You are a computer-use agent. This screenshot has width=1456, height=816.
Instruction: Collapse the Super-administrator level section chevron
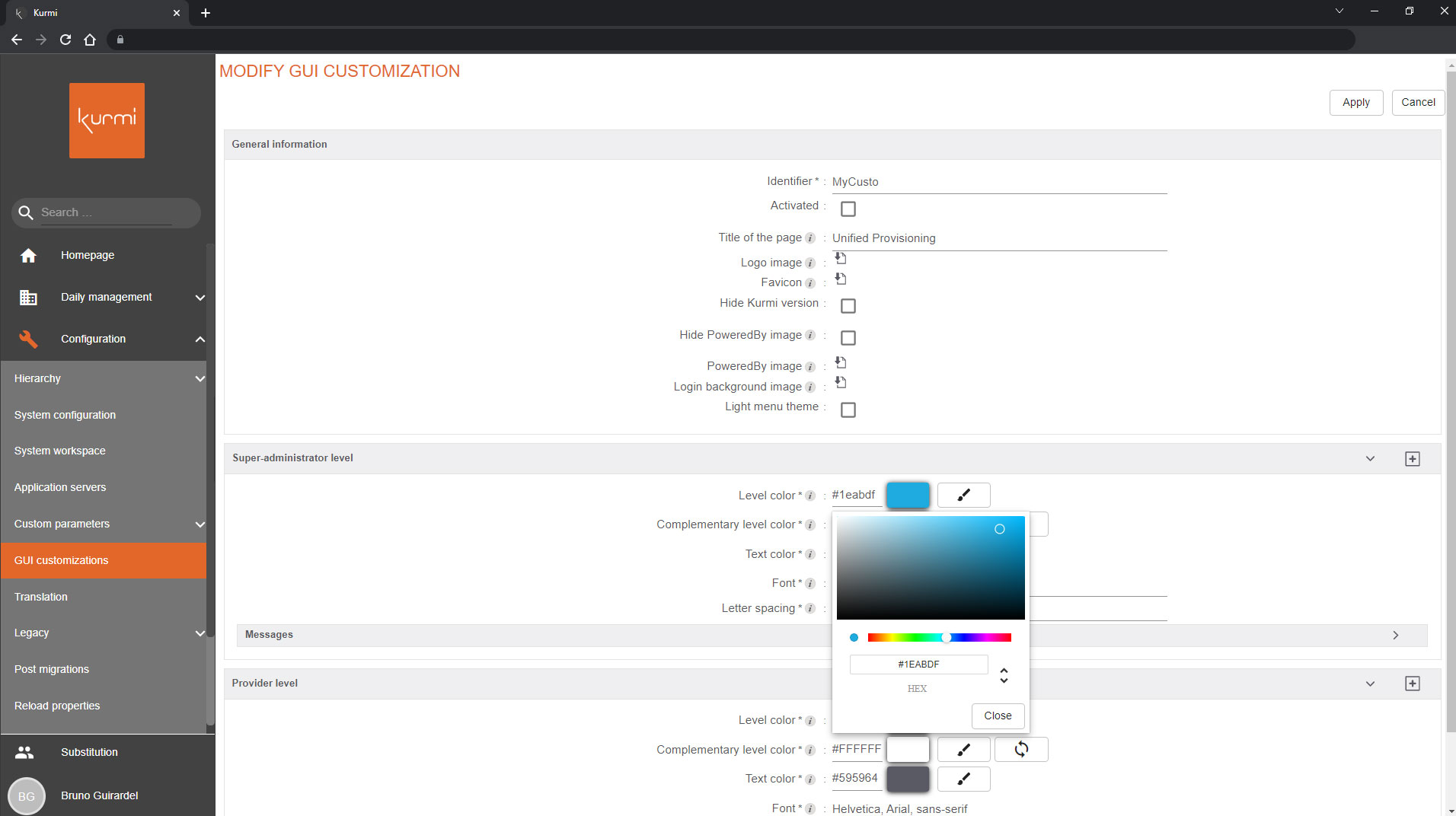pos(1370,459)
